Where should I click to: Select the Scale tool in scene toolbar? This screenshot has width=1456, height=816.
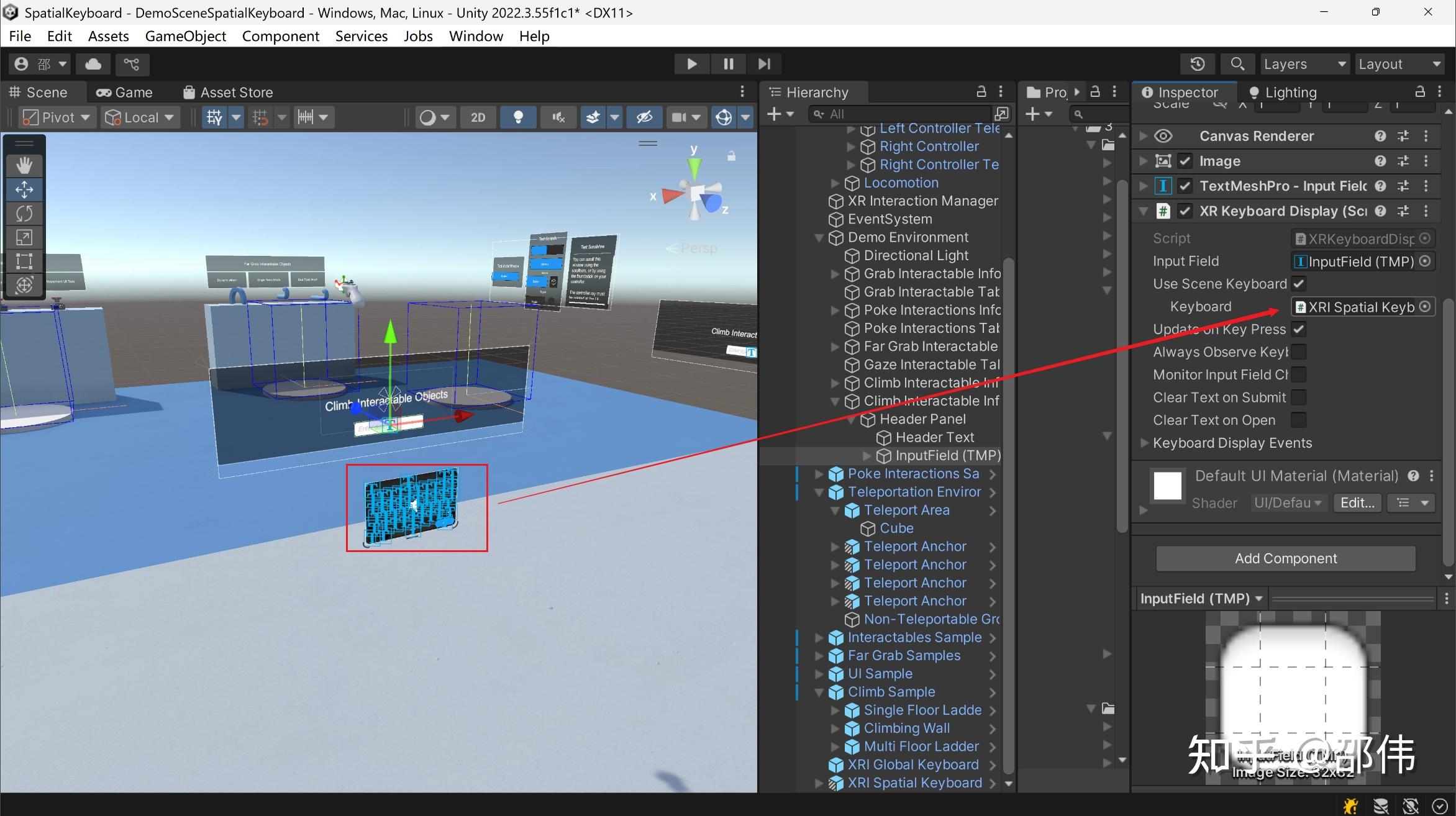pyautogui.click(x=24, y=237)
